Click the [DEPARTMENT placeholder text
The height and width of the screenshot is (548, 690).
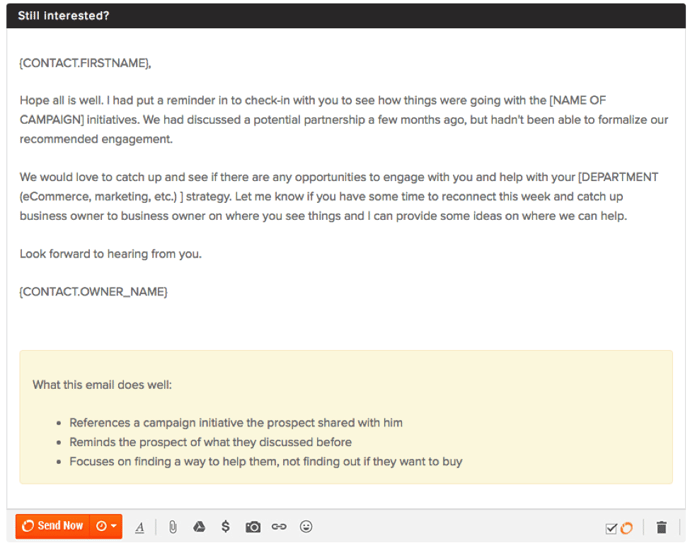[618, 177]
